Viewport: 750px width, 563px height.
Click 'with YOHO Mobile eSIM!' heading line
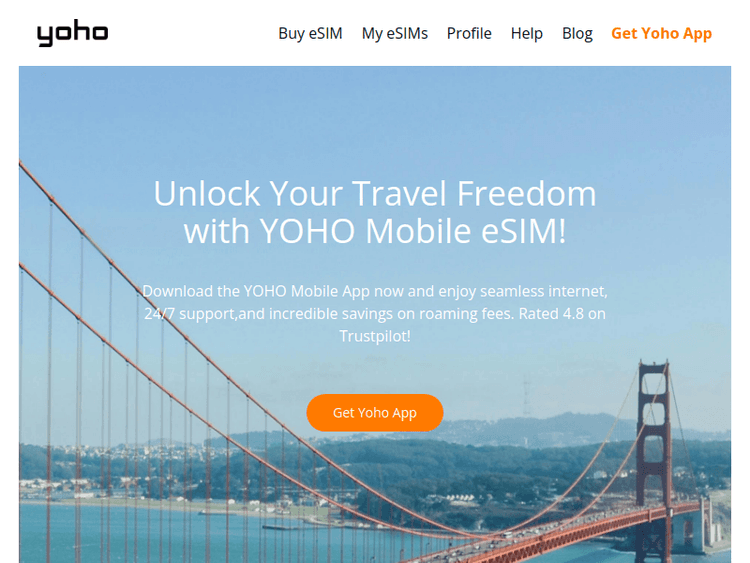point(375,231)
